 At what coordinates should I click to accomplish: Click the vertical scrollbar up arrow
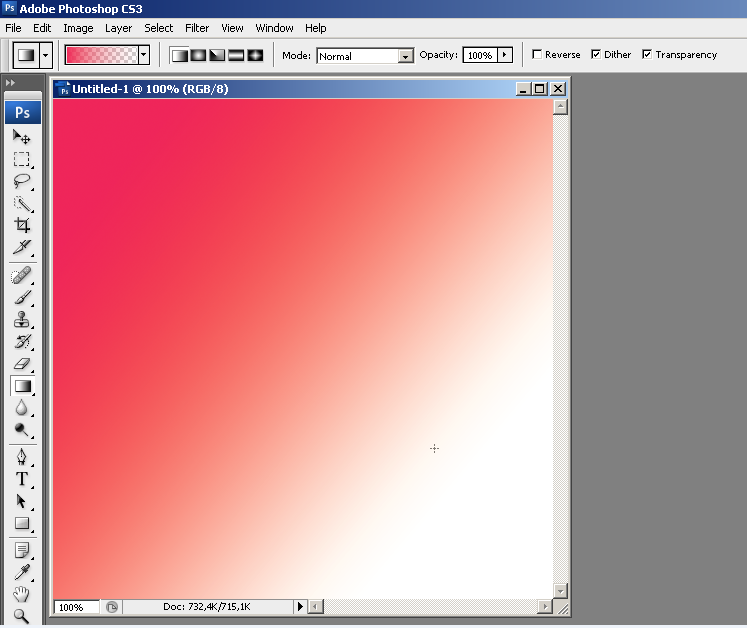click(561, 107)
